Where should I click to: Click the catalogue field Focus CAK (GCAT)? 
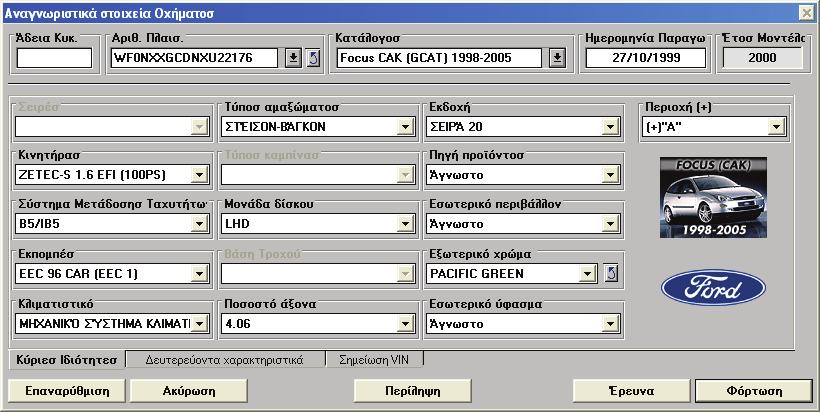439,58
